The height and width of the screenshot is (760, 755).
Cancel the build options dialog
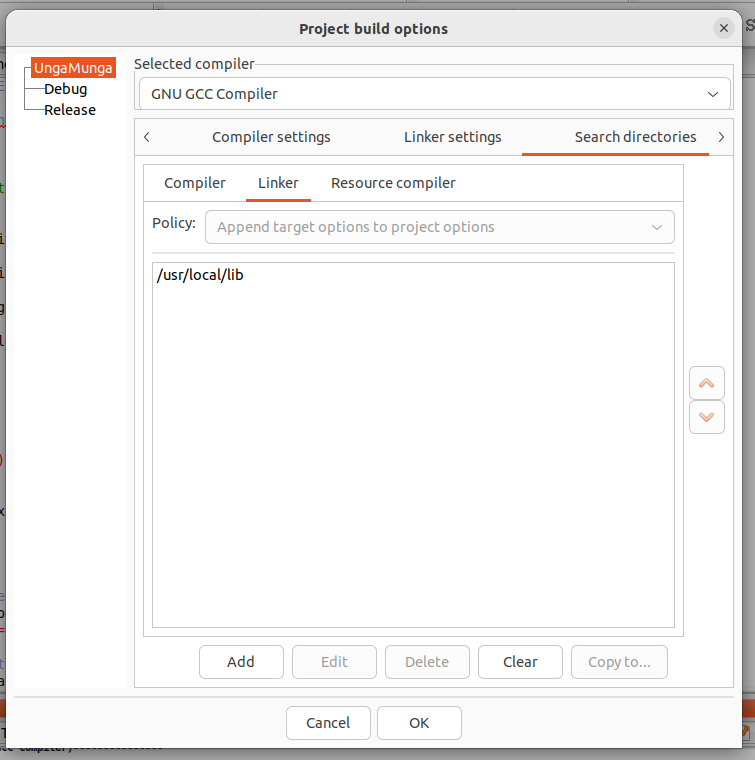tap(328, 723)
